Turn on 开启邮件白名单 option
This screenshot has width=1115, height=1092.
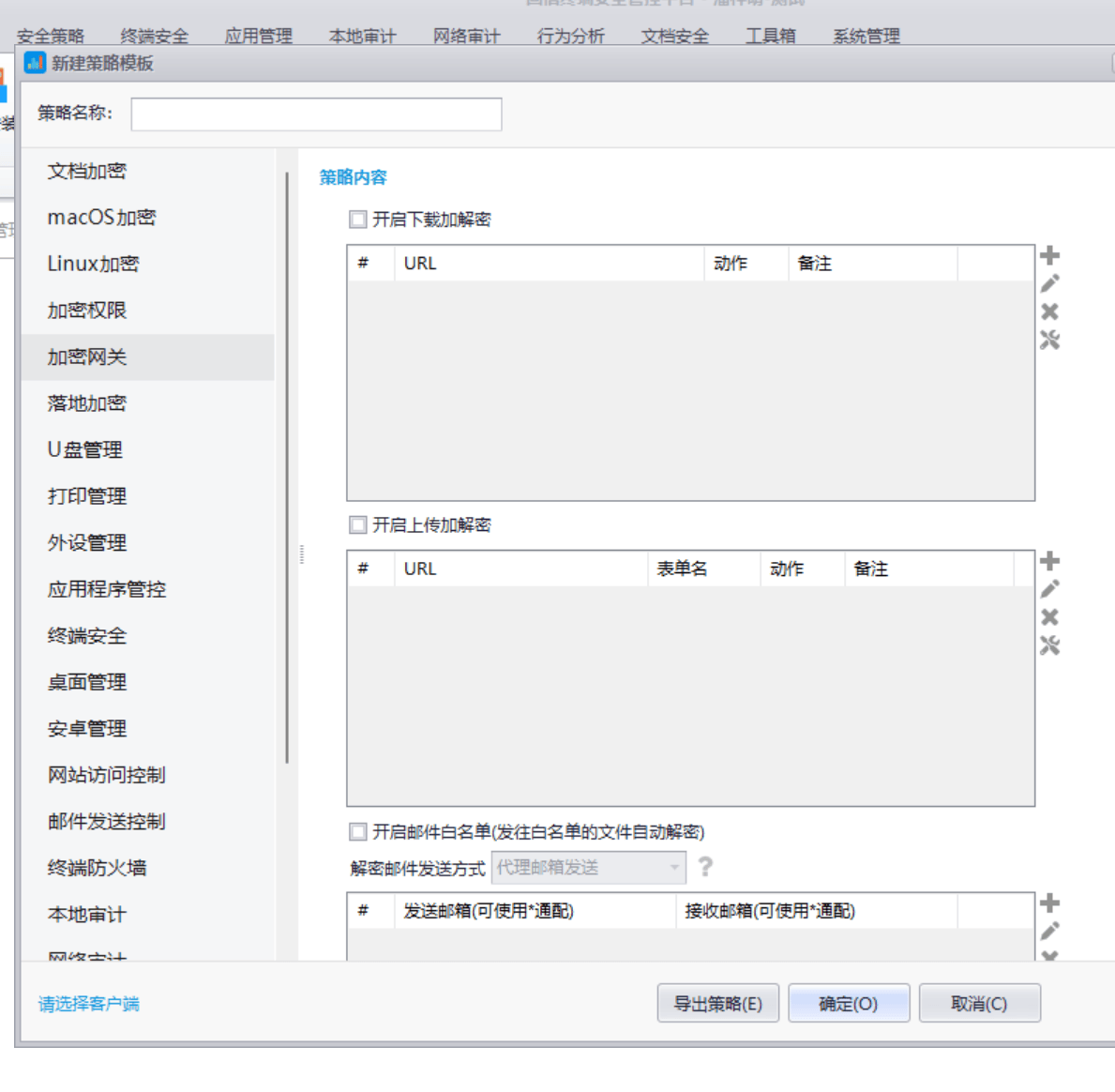tap(357, 832)
